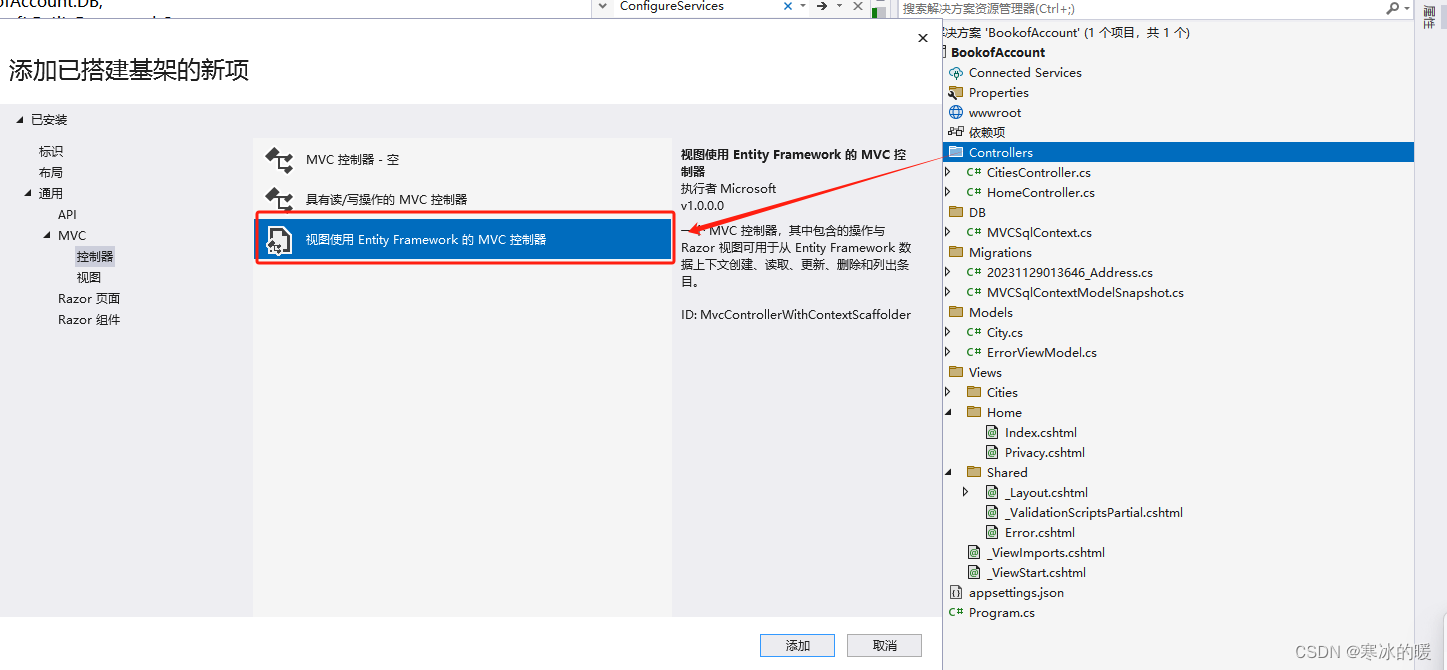Viewport: 1447px width, 670px height.
Task: Click the wwwroot globe icon
Action: click(x=956, y=113)
